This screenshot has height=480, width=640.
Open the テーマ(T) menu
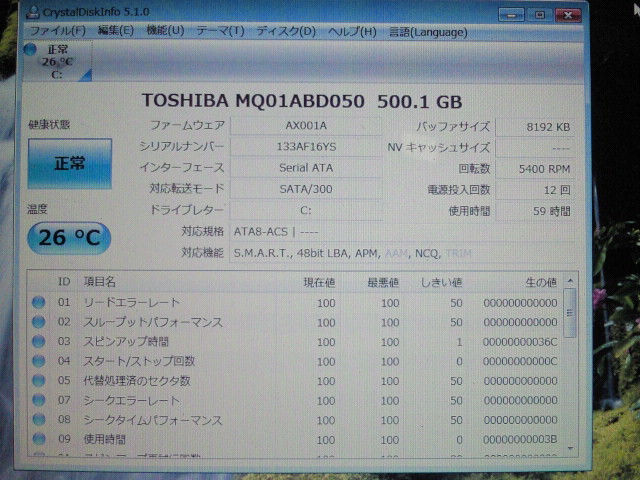(x=220, y=31)
